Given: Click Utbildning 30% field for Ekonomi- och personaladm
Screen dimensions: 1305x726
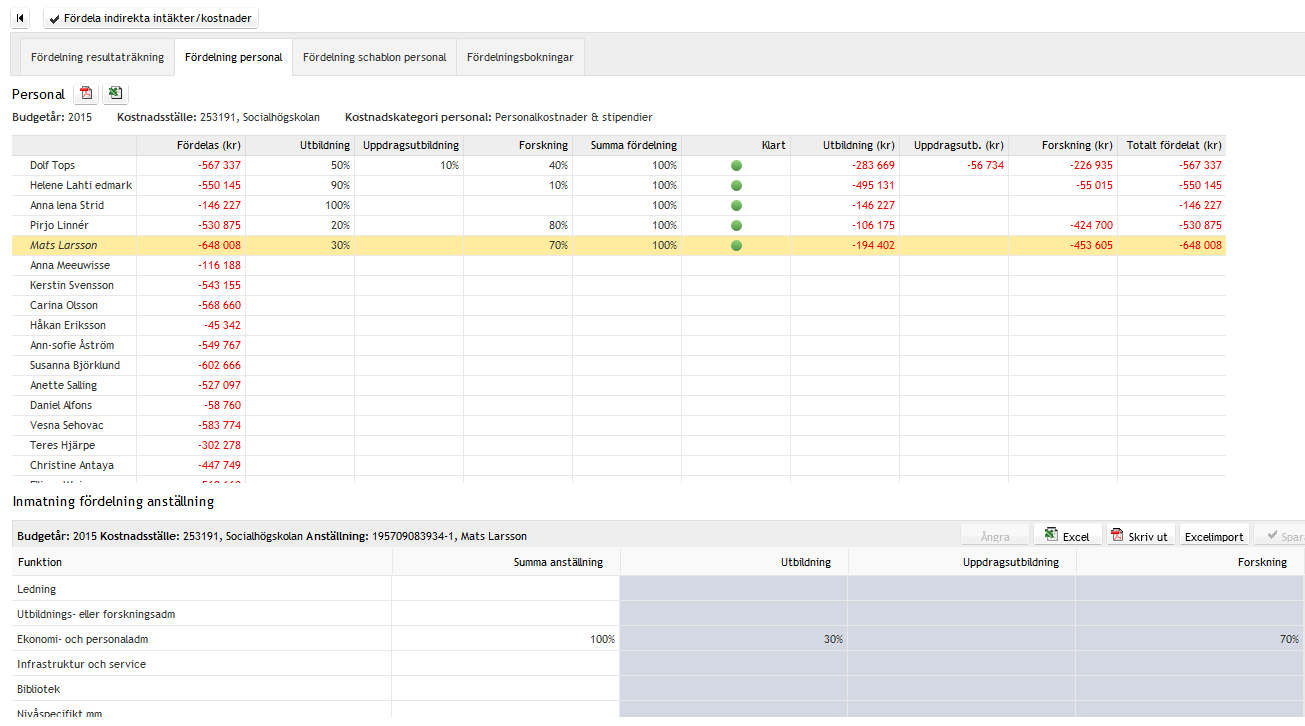Looking at the screenshot, I should tap(734, 639).
